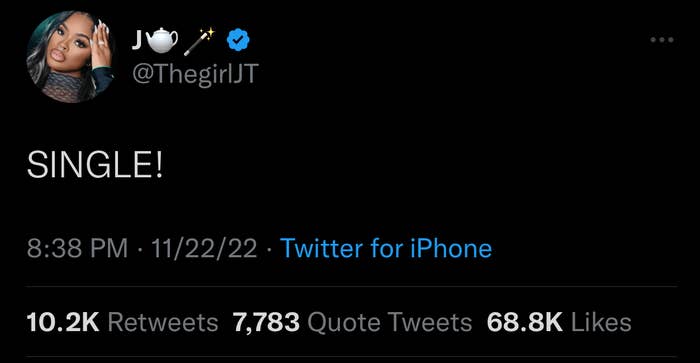Click the 8:38 PM timestamp
The width and height of the screenshot is (700, 363).
coord(77,248)
